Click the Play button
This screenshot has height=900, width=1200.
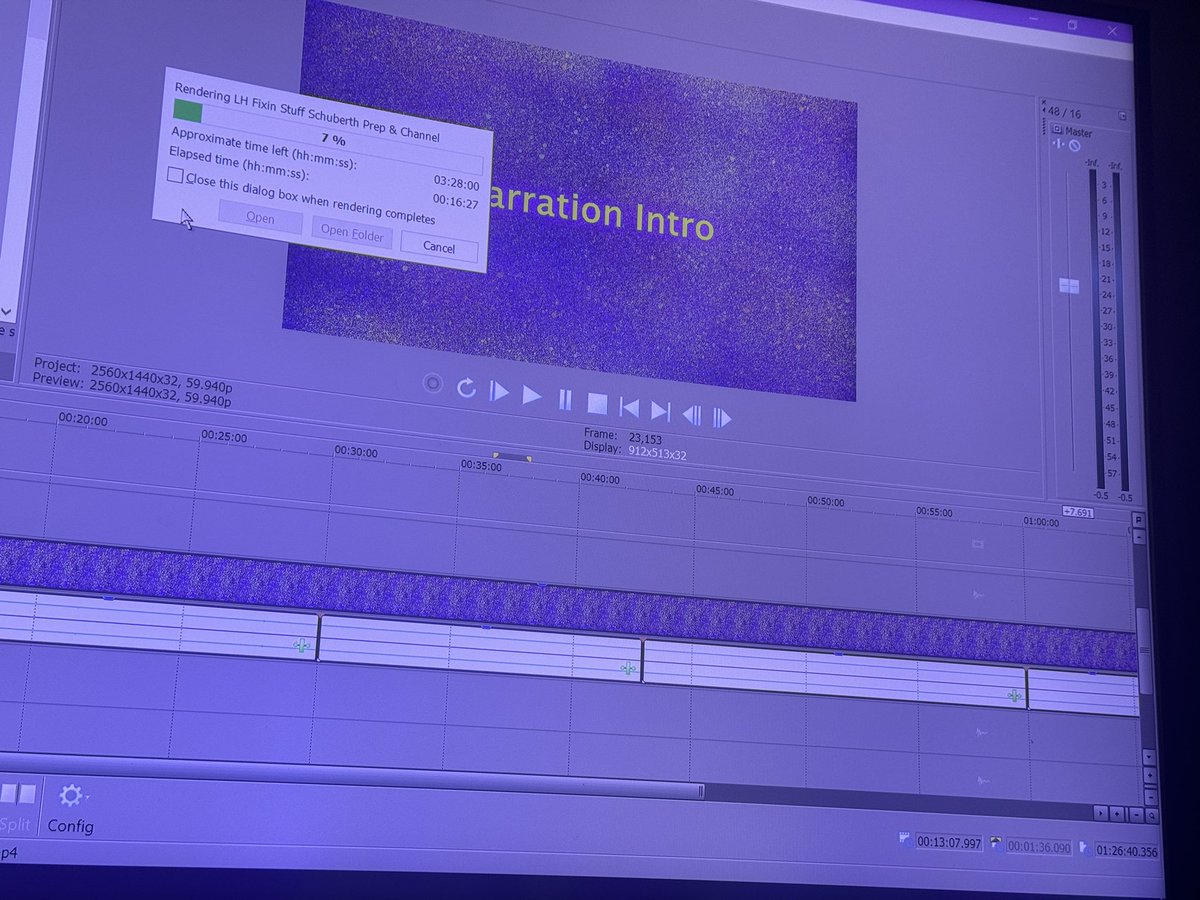tap(532, 396)
